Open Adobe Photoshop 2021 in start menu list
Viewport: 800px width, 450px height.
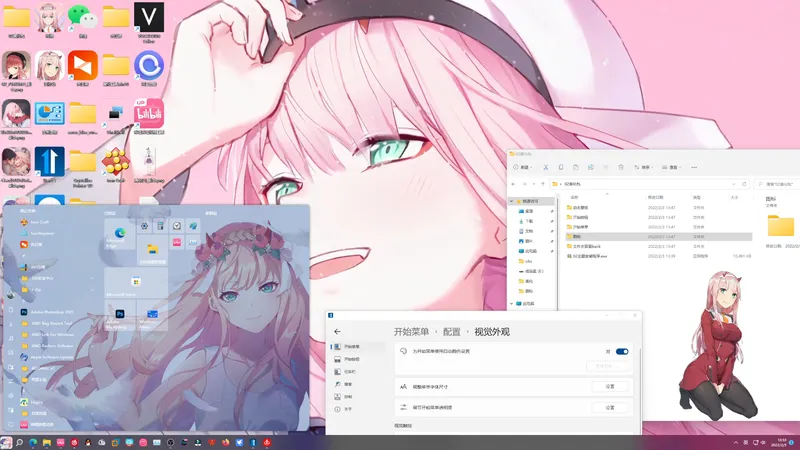(47, 312)
